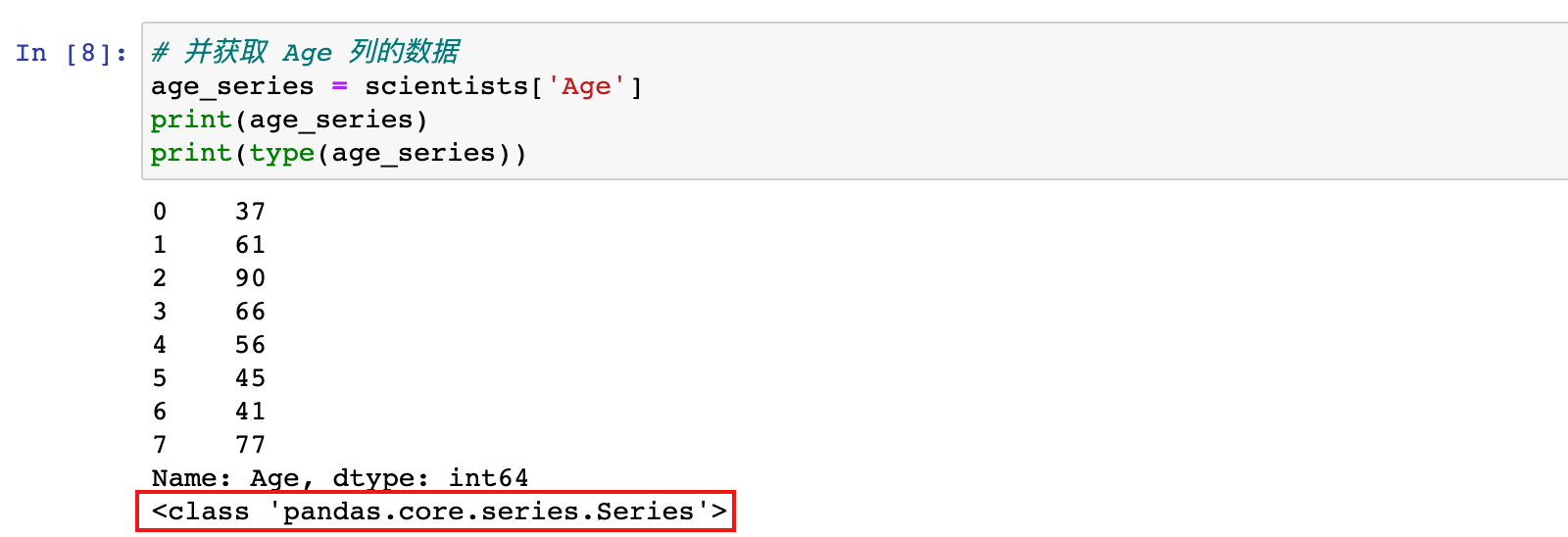Click output row with value 41
Image resolution: width=1568 pixels, height=537 pixels.
click(209, 412)
